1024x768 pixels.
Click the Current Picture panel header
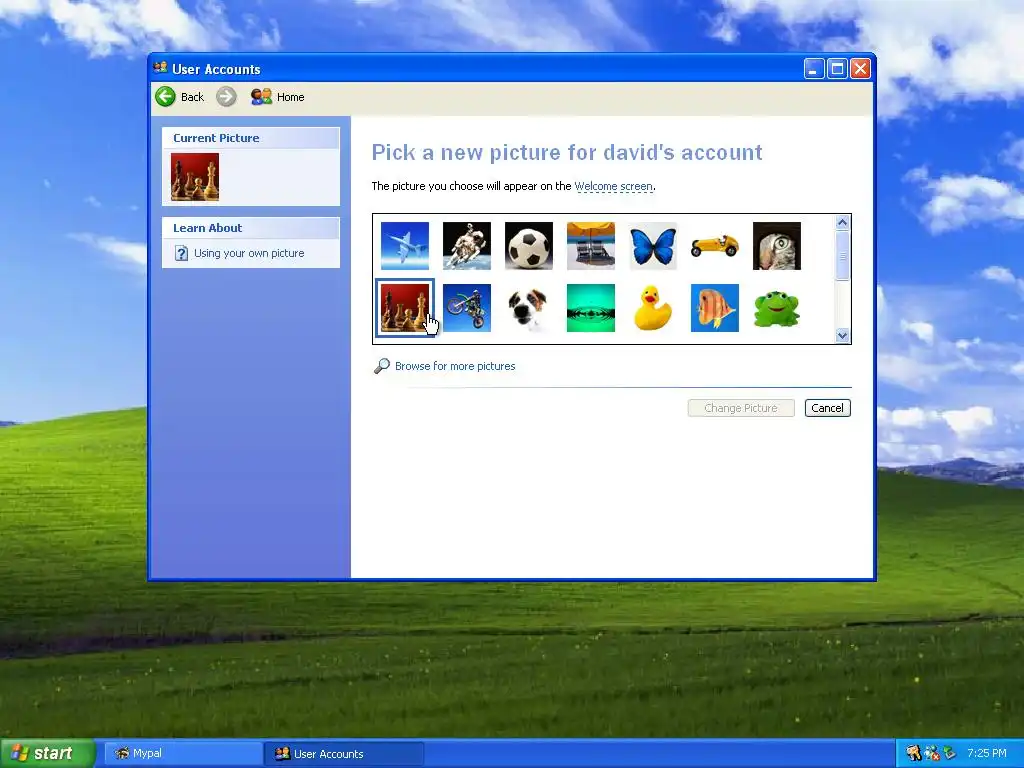pos(251,138)
